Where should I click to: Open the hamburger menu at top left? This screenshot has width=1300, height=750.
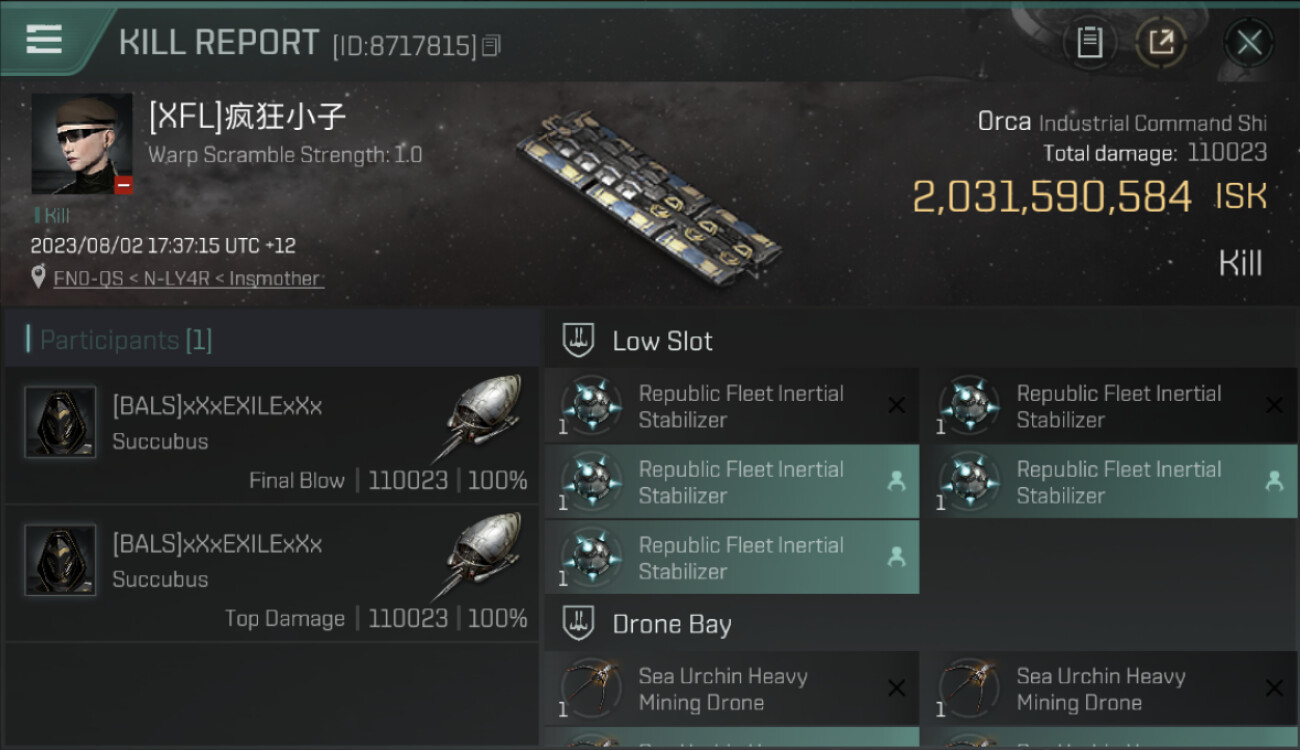[x=44, y=40]
